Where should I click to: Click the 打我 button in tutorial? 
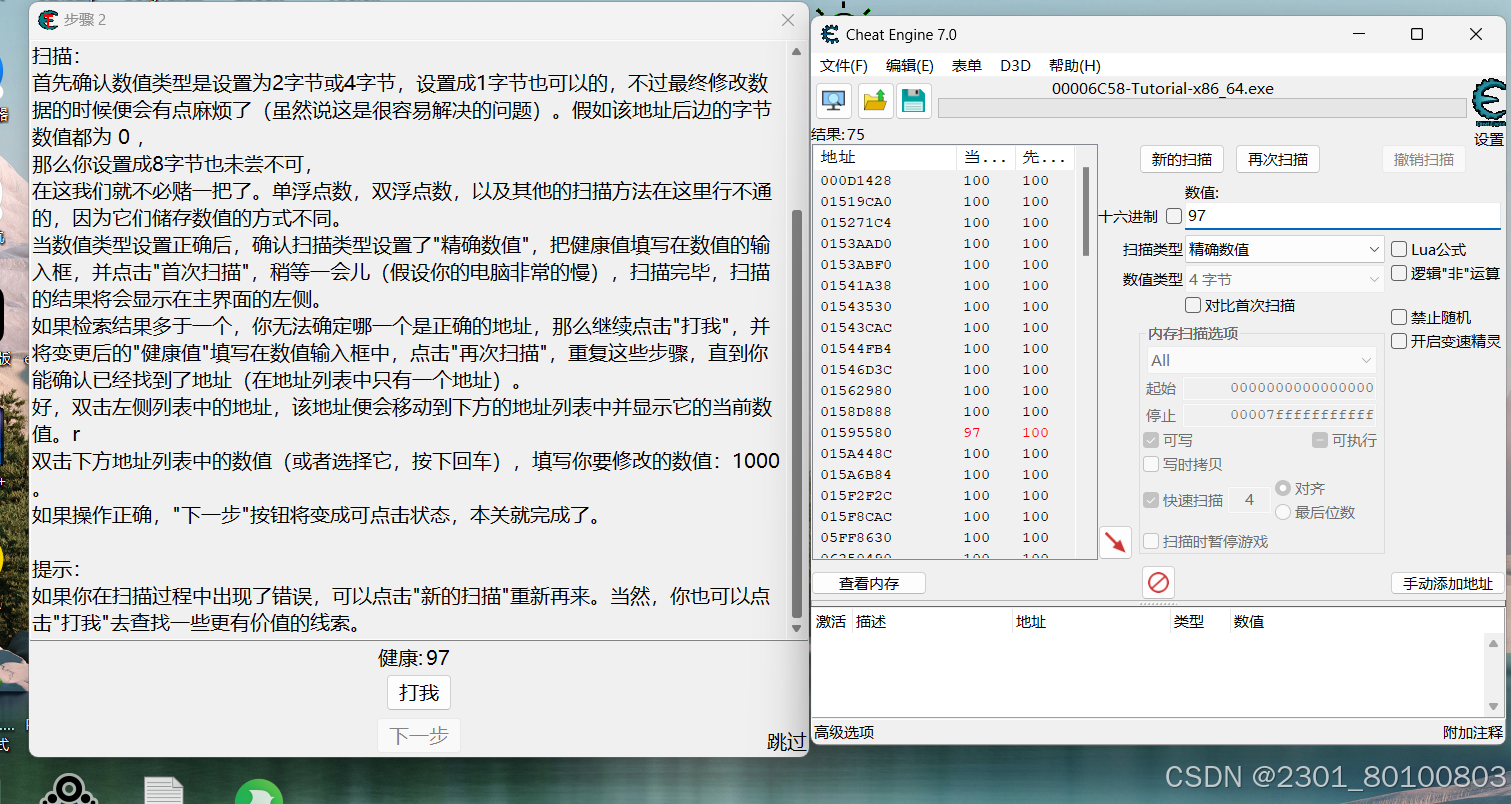(419, 693)
